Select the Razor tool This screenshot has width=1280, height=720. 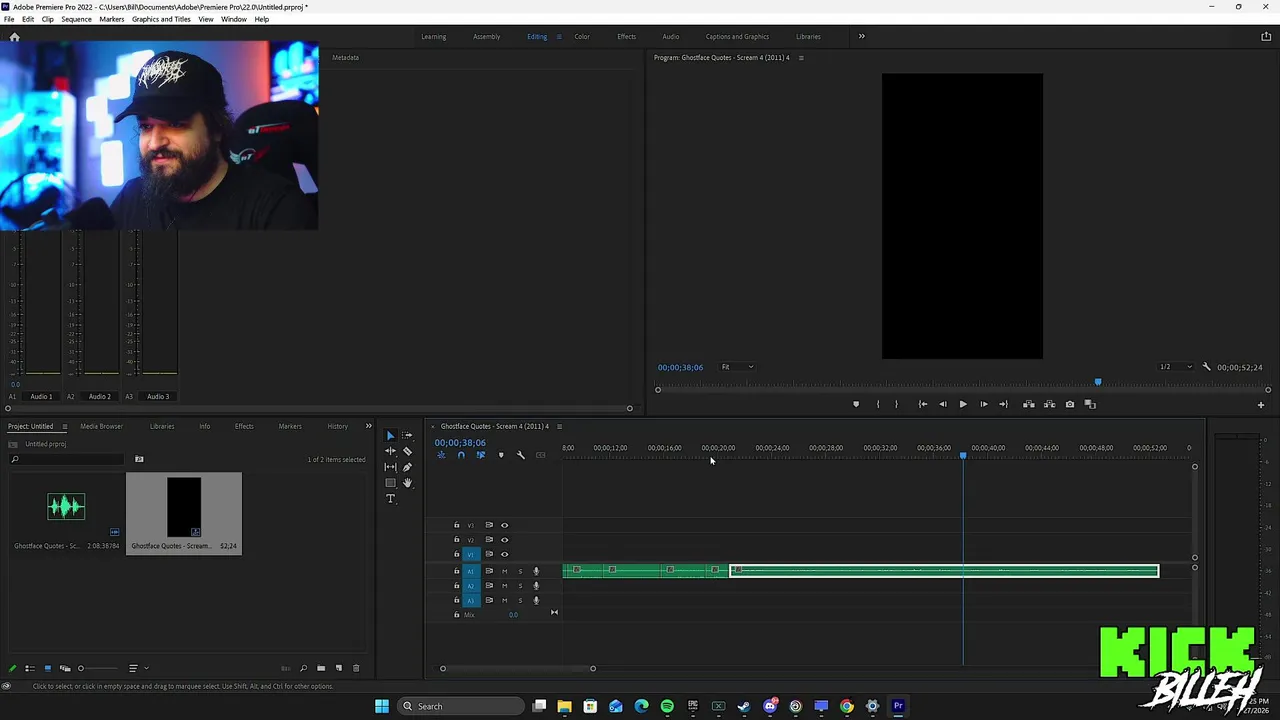(x=407, y=451)
